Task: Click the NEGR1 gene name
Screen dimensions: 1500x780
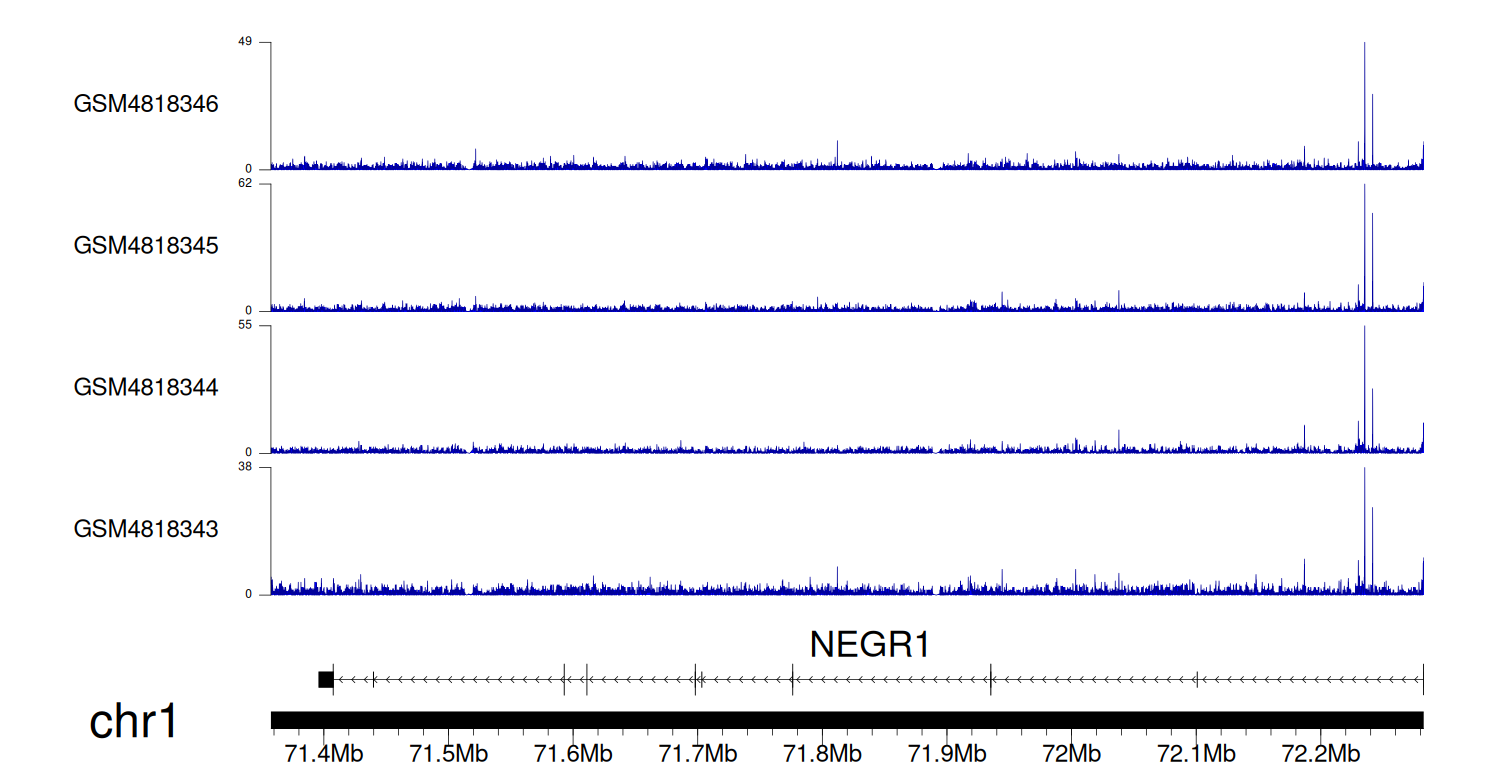Action: [869, 645]
